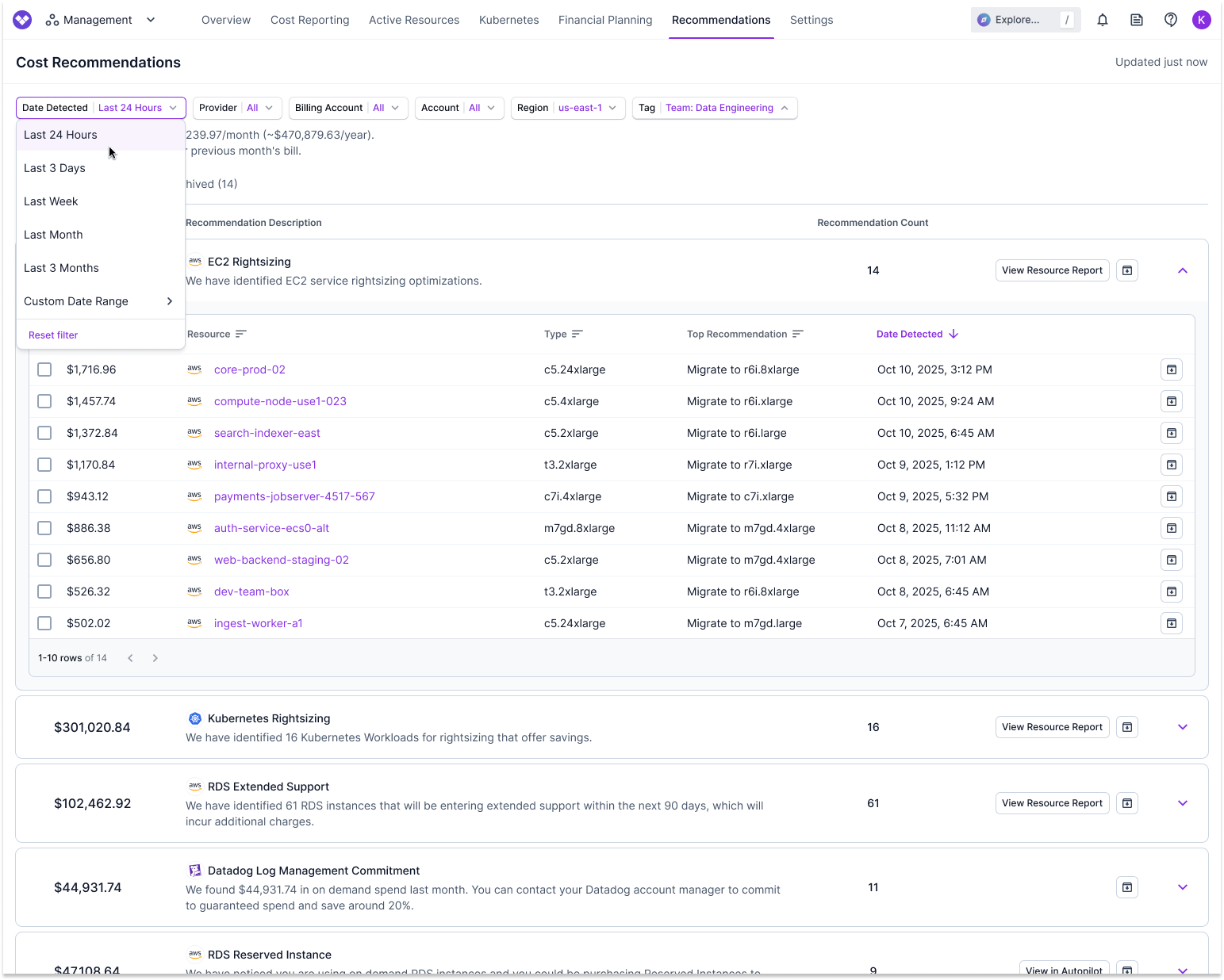The image size is (1224, 980).
Task: Check the checkbox for dev-team-box row
Action: (44, 591)
